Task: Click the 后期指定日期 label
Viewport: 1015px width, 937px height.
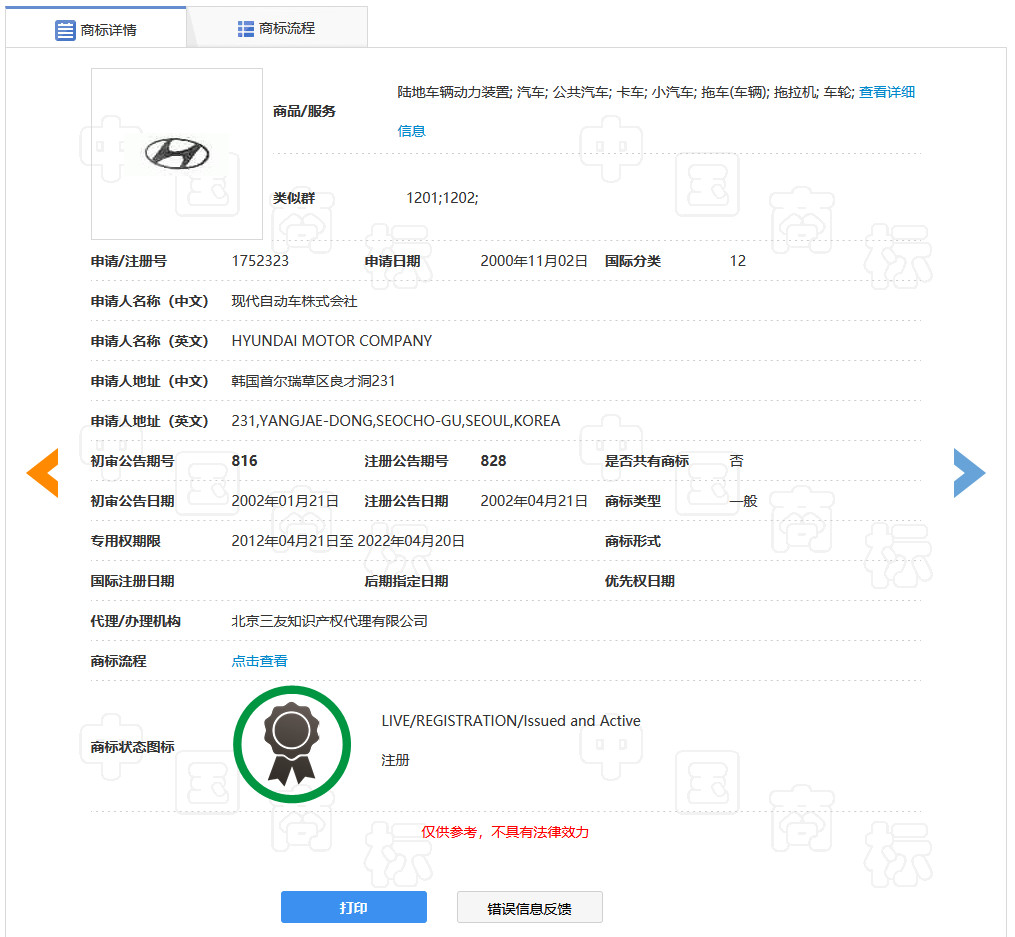Action: (407, 581)
